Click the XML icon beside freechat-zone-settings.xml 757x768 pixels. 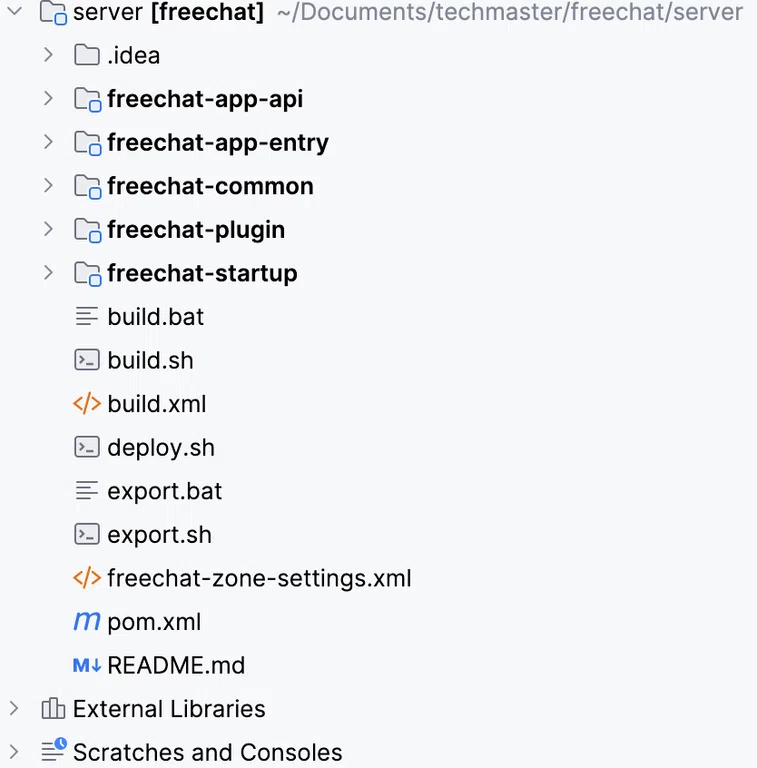87,578
